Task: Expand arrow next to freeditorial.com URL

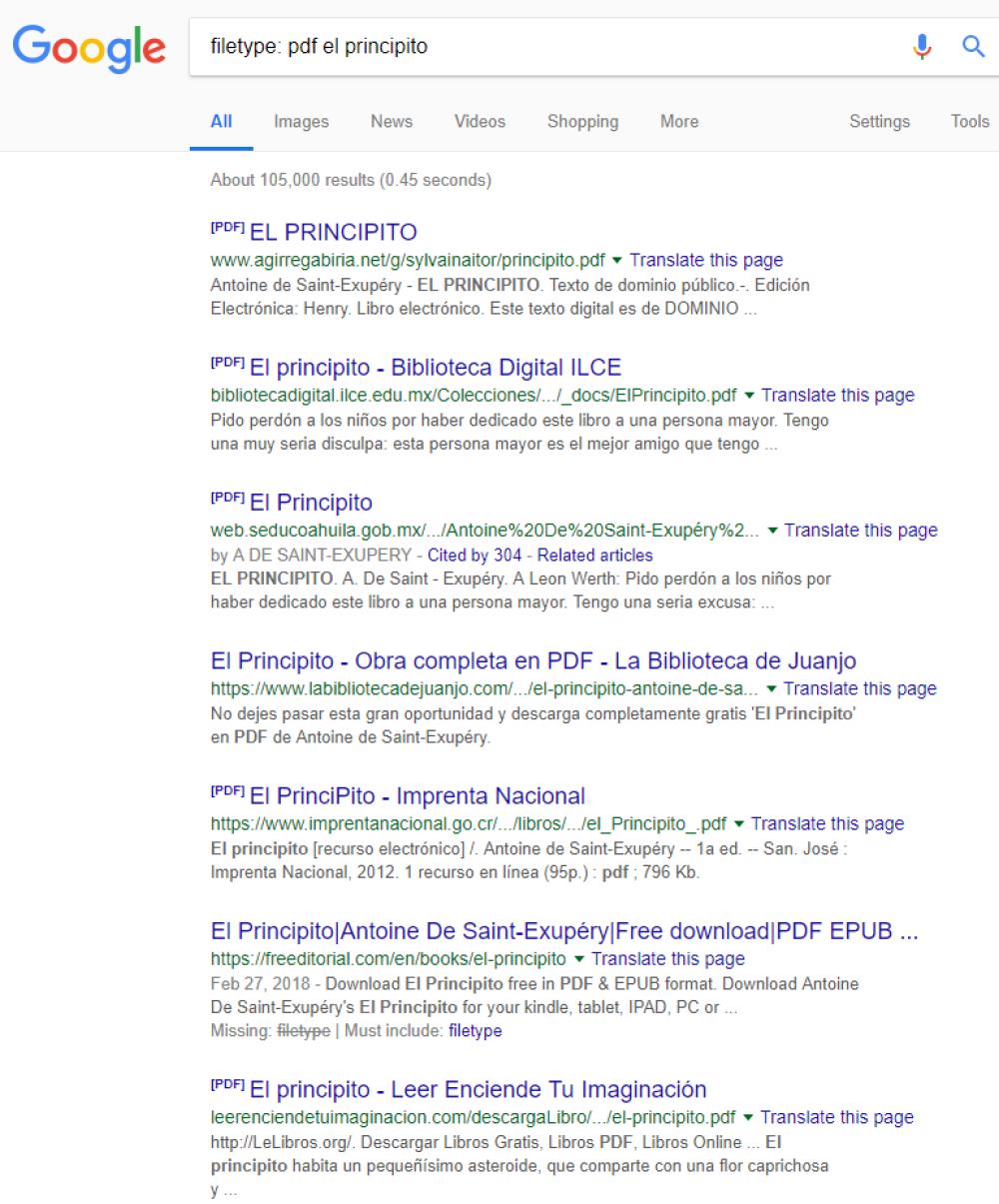Action: 580,959
